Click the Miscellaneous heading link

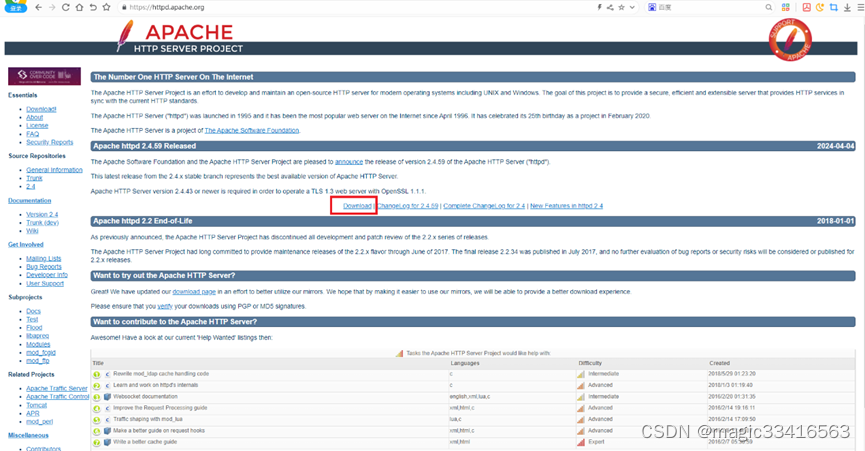(x=28, y=436)
